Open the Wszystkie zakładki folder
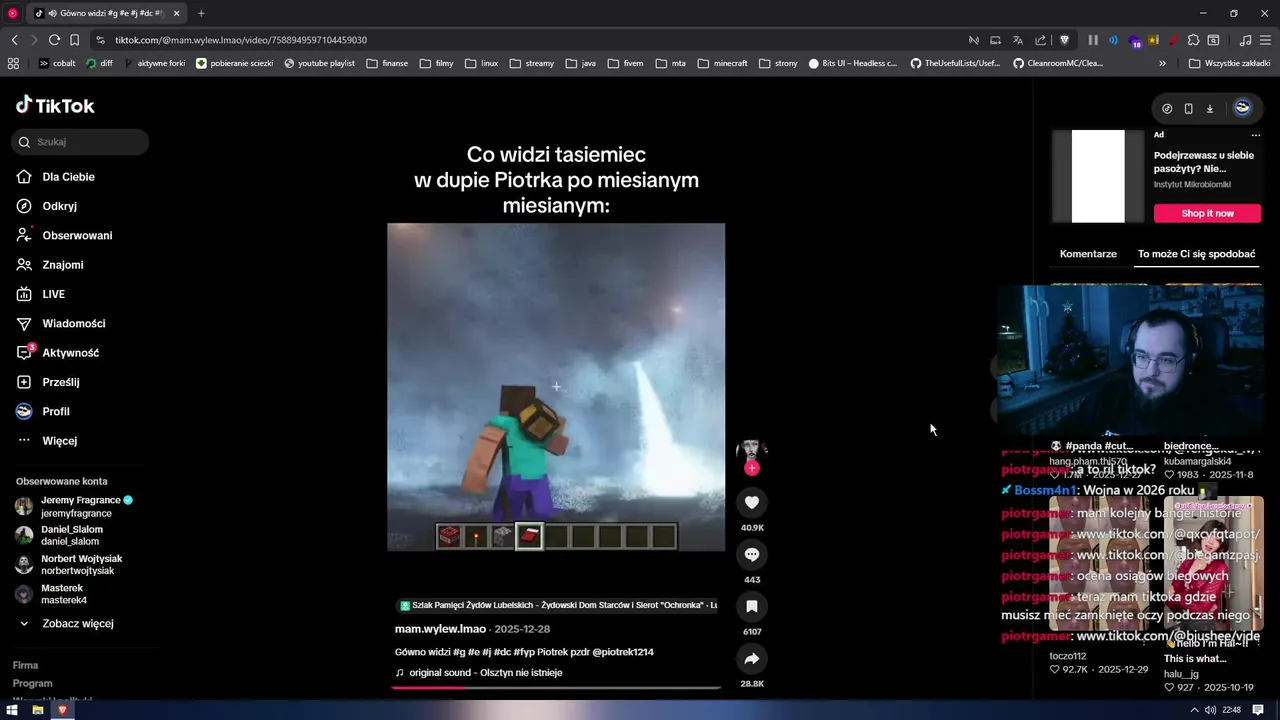Viewport: 1280px width, 720px height. 1229,63
